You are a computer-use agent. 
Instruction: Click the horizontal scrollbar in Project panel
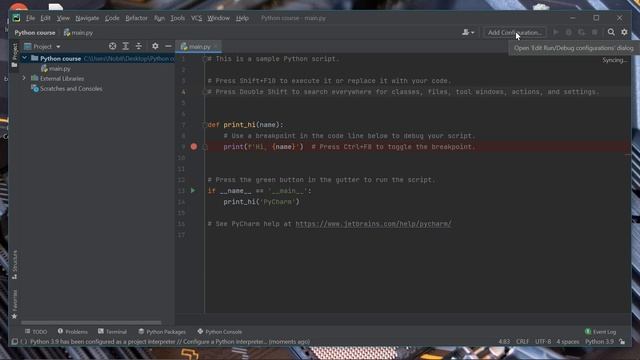tap(91, 322)
